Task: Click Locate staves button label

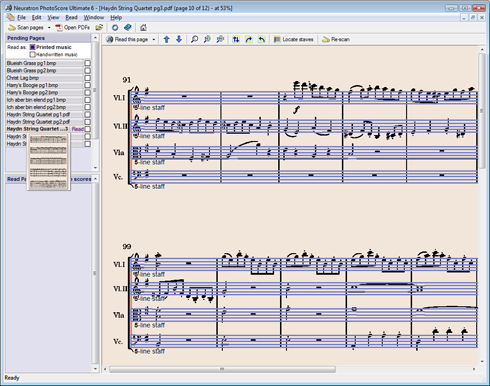Action: click(x=298, y=39)
